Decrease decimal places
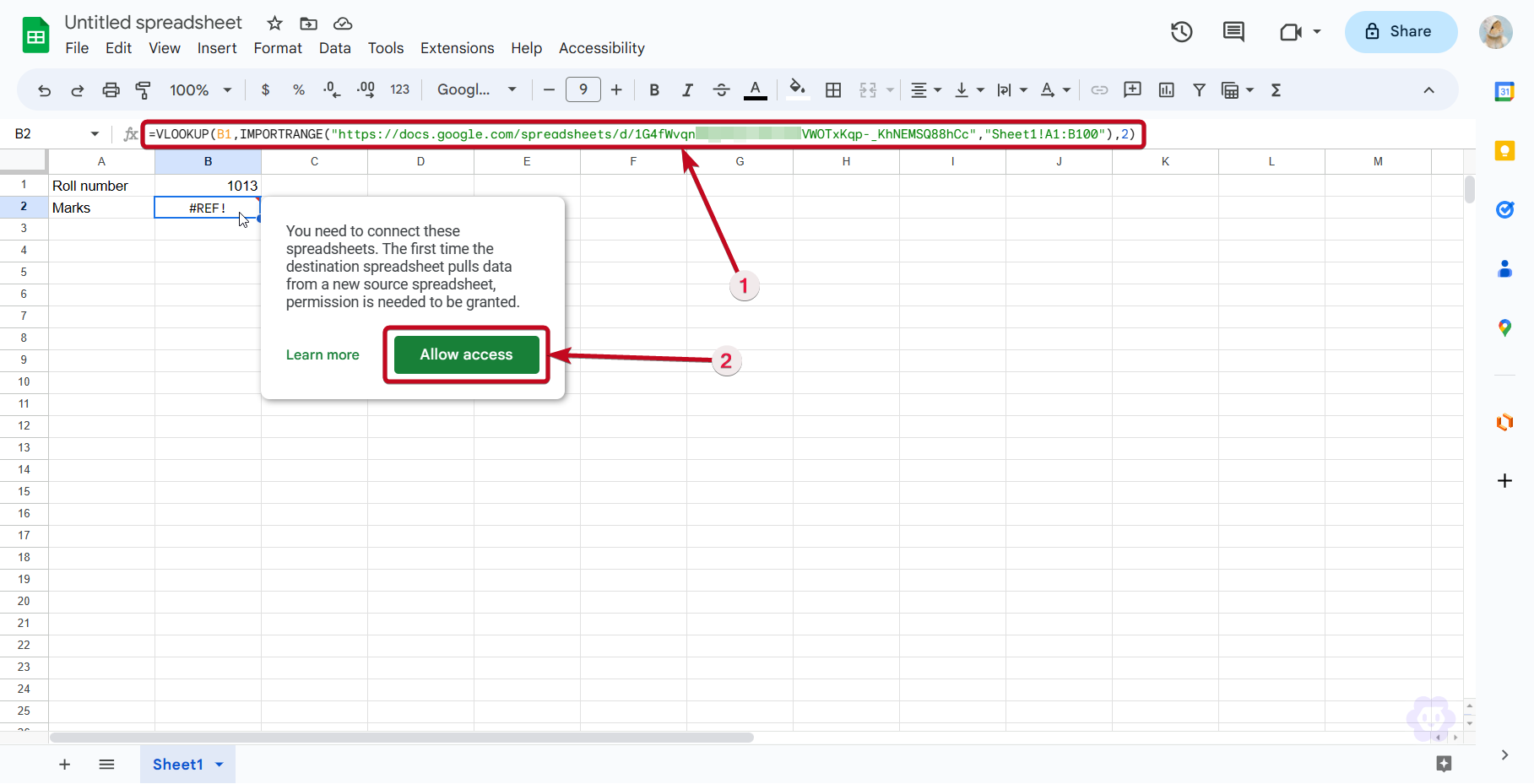The image size is (1534, 784). (332, 90)
